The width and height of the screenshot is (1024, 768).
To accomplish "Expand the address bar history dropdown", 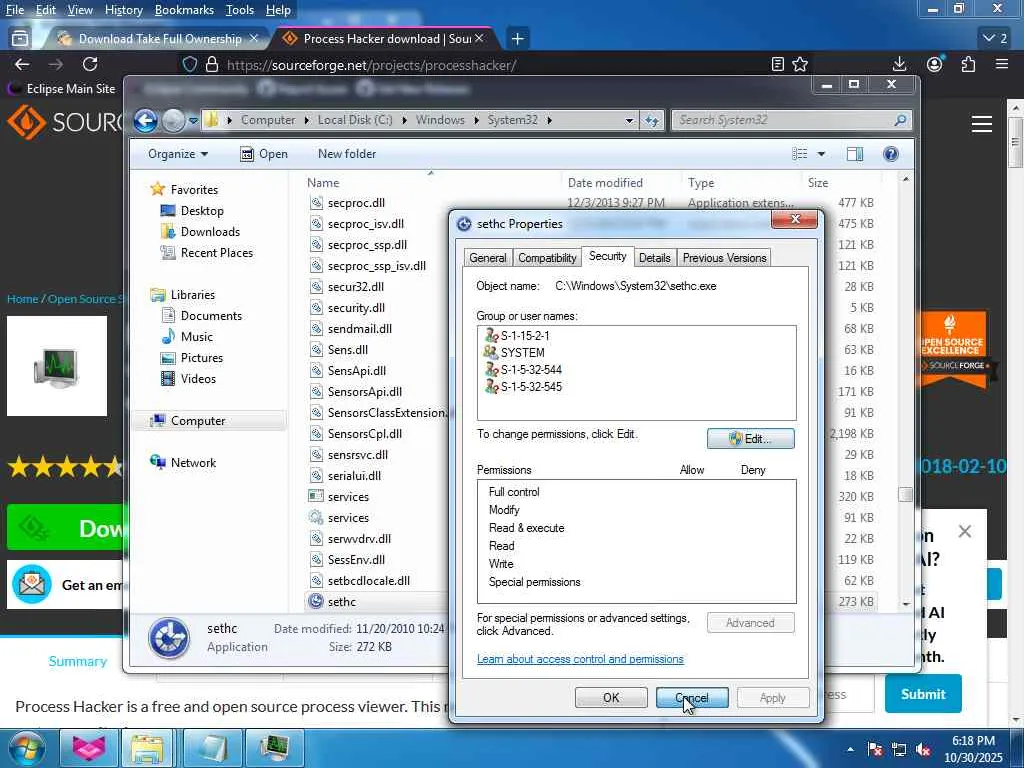I will click(629, 120).
